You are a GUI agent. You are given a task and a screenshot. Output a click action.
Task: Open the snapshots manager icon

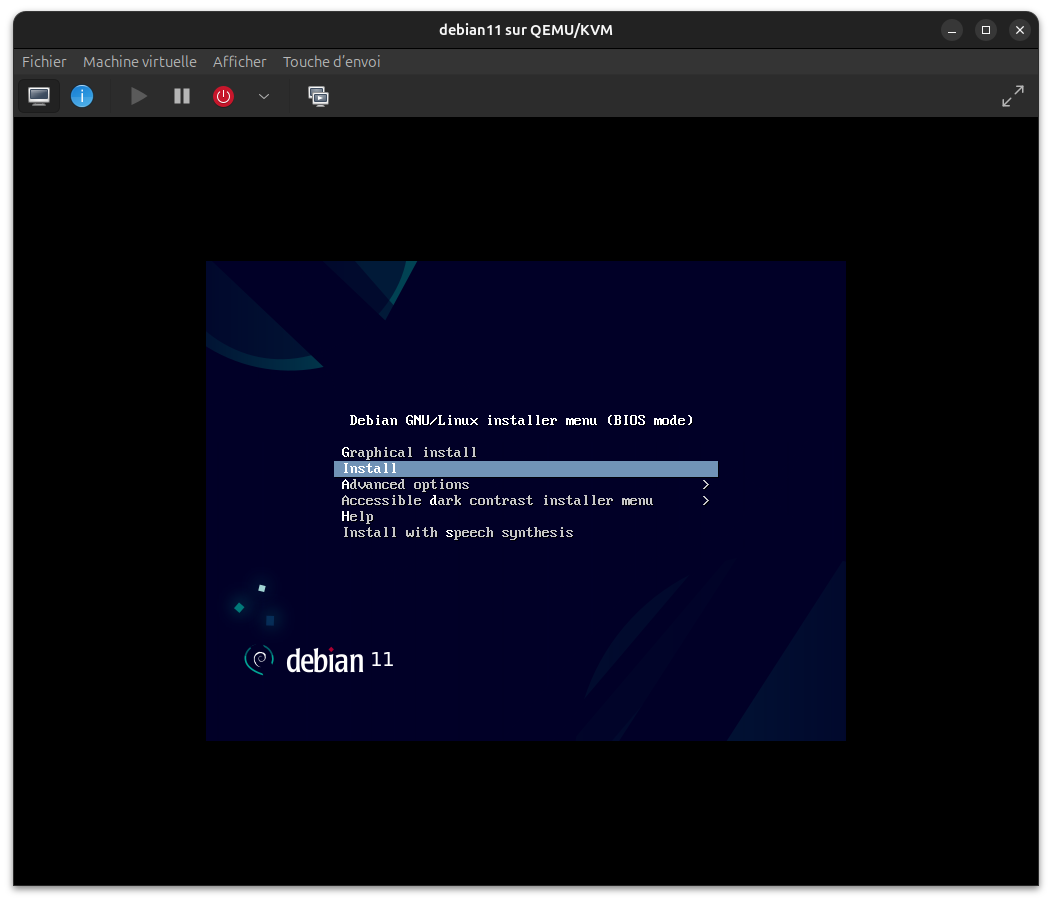pyautogui.click(x=318, y=96)
